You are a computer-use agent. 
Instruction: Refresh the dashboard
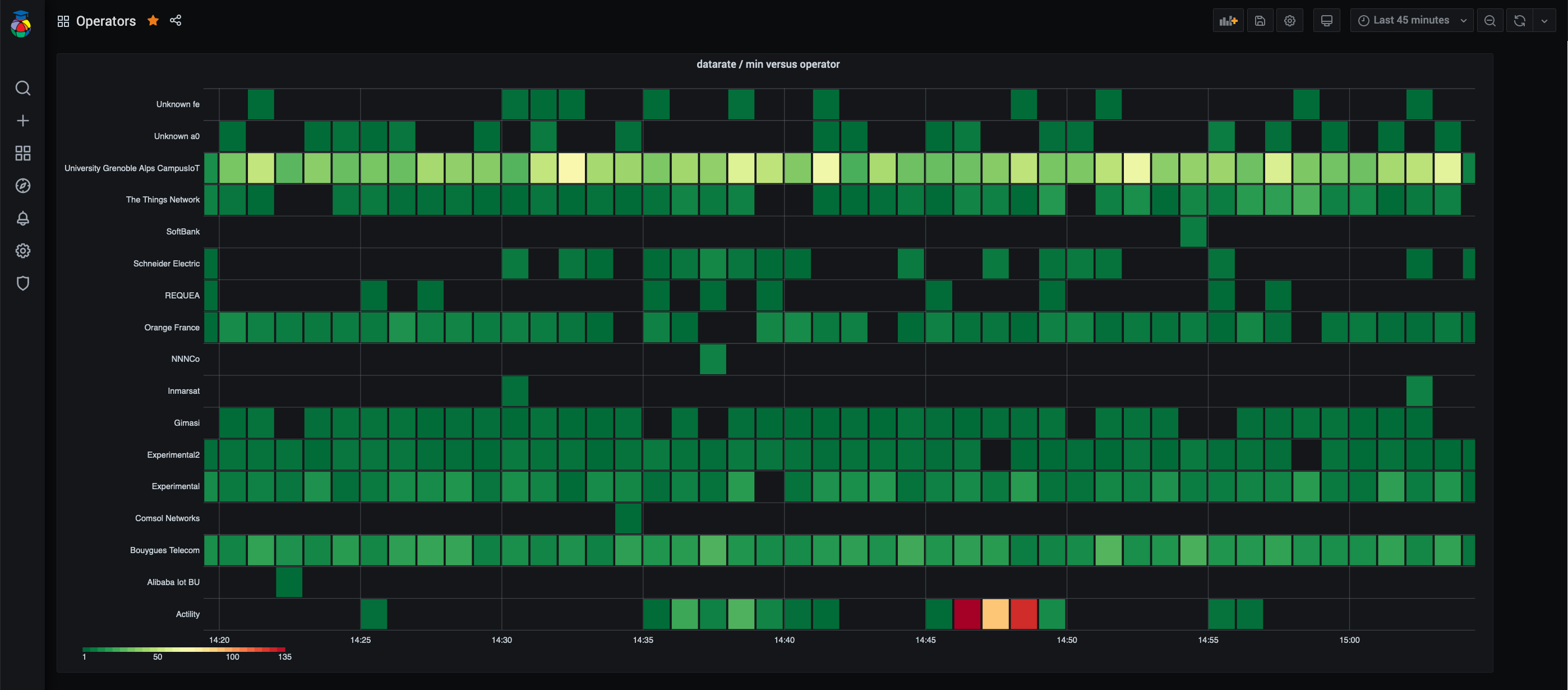[x=1519, y=21]
